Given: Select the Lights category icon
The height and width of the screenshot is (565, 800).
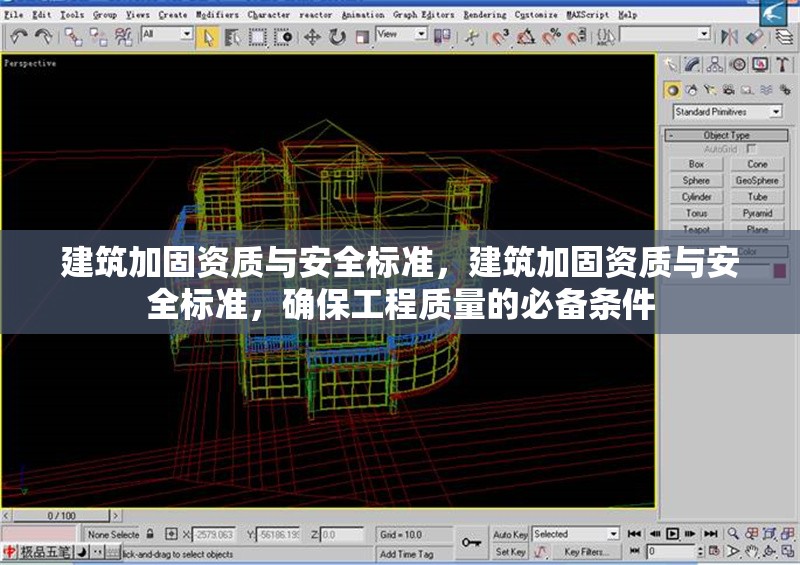Looking at the screenshot, I should 710,90.
